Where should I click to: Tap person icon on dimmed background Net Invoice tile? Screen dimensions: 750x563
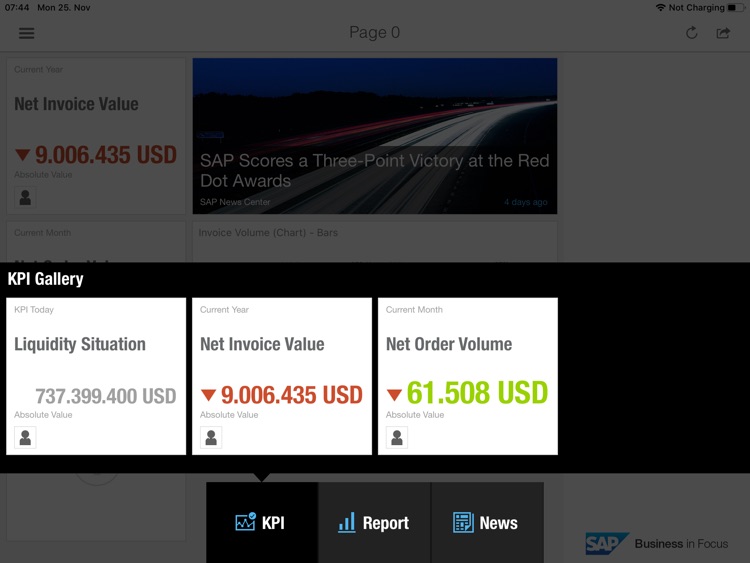[x=25, y=197]
